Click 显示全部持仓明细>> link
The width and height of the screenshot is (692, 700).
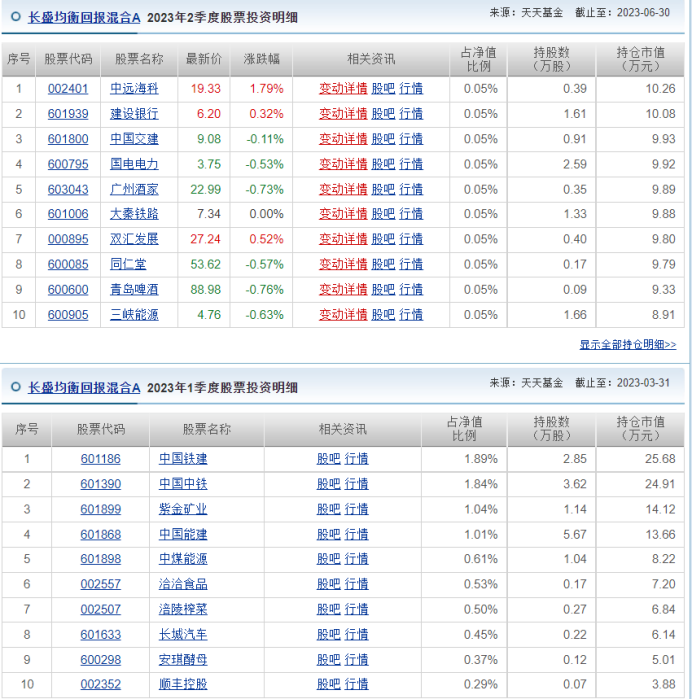click(628, 345)
